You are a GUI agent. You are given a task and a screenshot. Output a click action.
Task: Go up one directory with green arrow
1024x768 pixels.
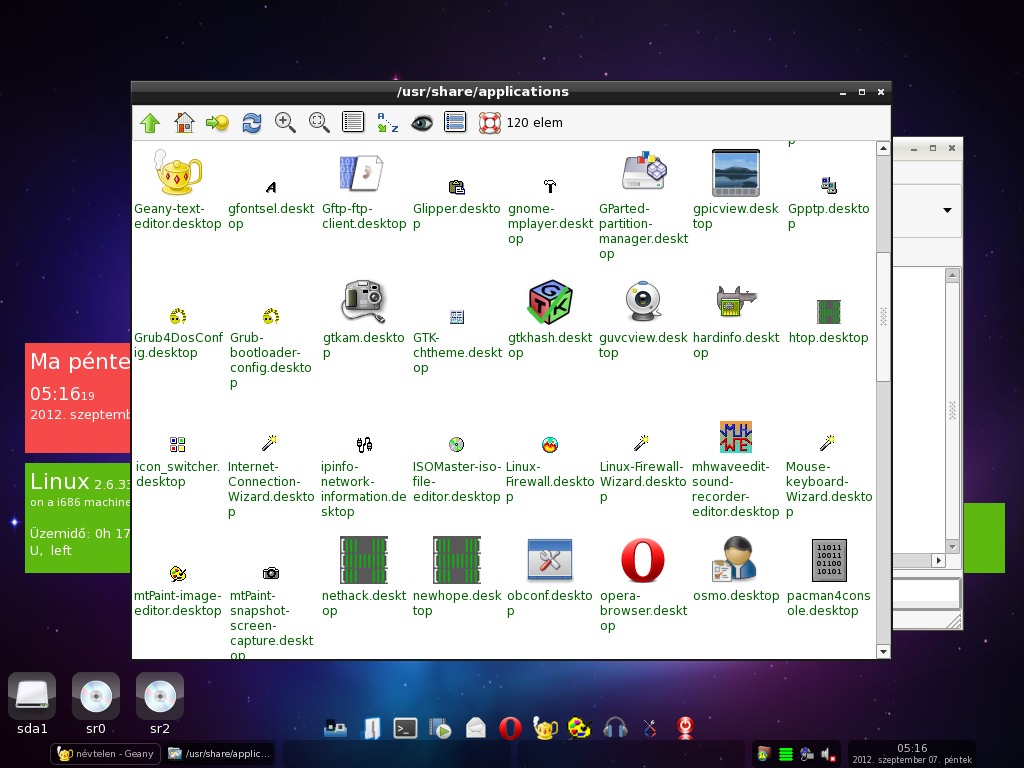coord(150,123)
